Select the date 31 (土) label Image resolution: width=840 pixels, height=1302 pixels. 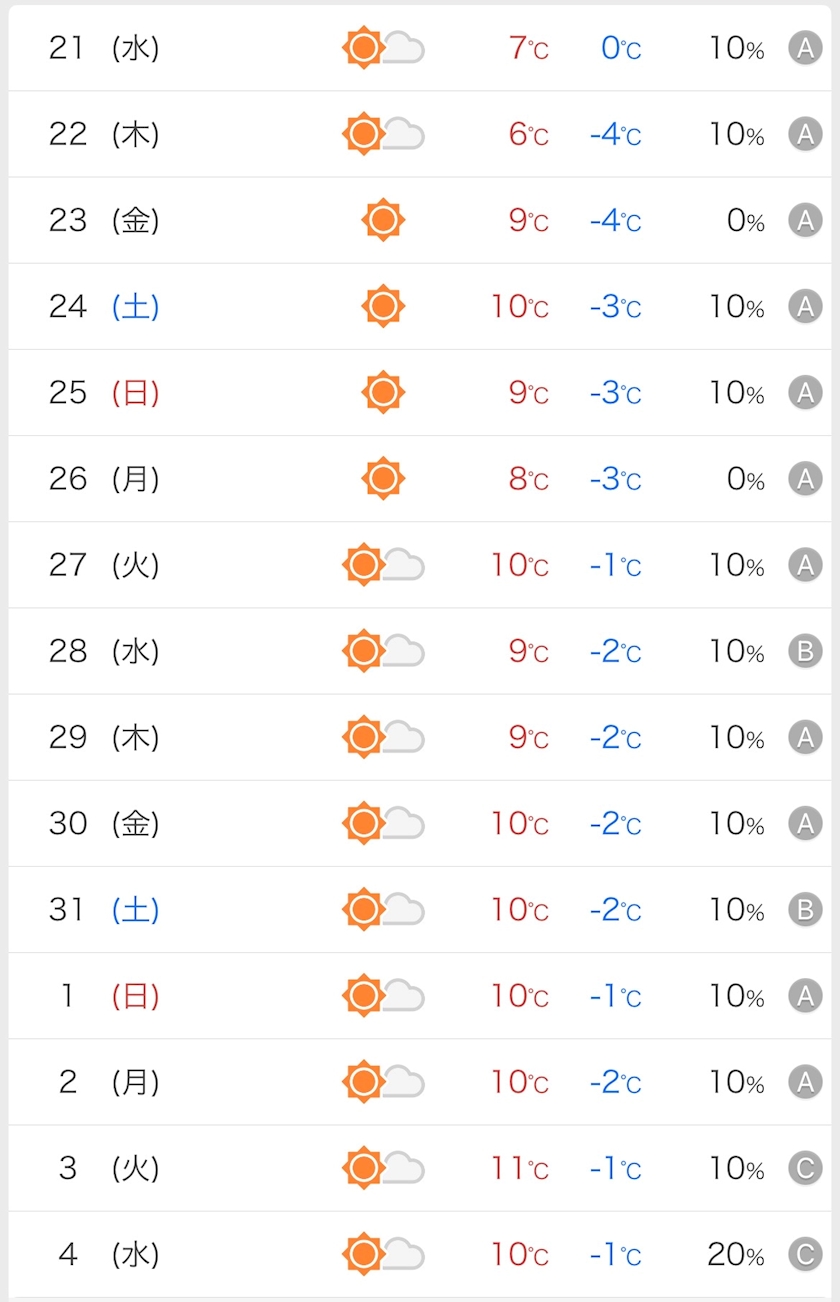tap(104, 909)
